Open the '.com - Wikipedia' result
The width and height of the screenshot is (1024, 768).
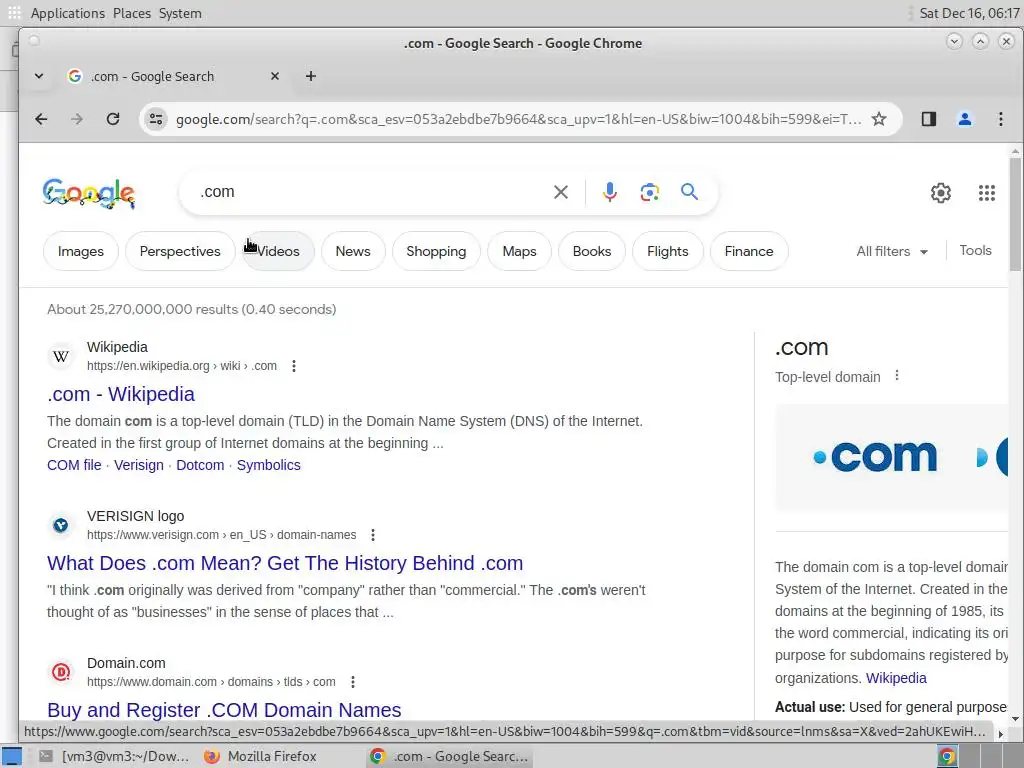[x=121, y=394]
